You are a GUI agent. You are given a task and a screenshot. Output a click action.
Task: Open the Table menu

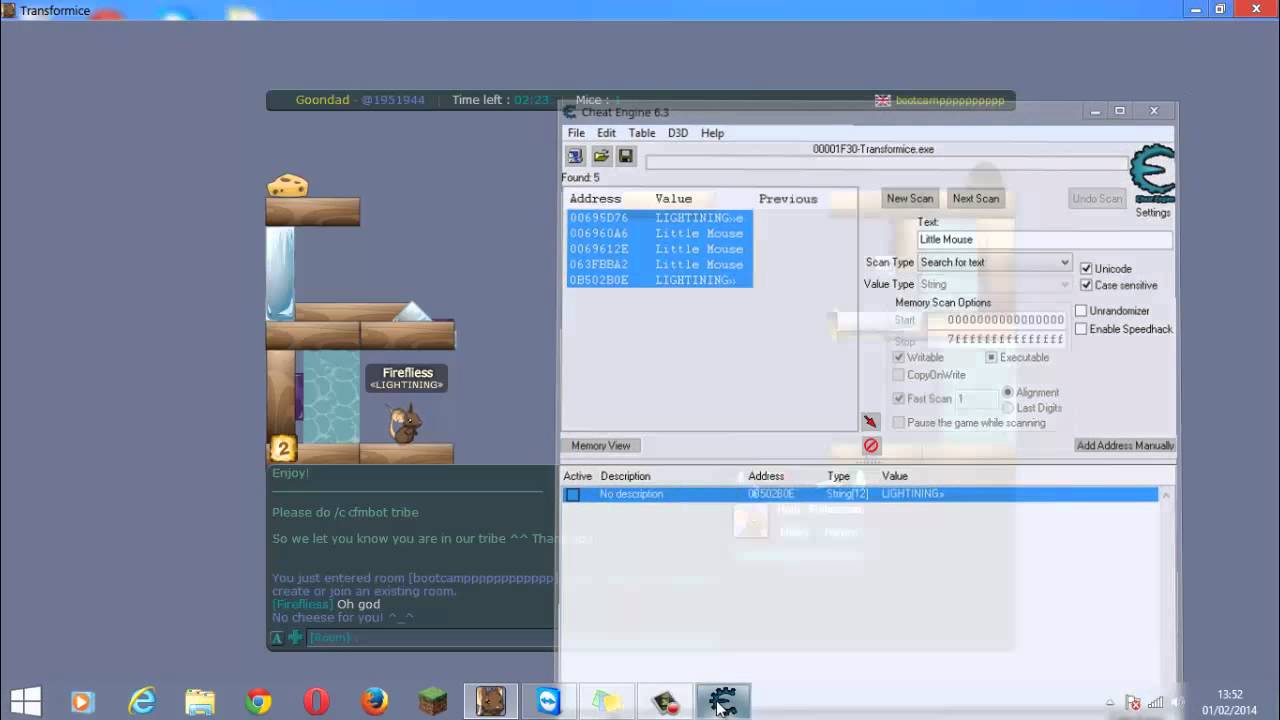point(642,133)
